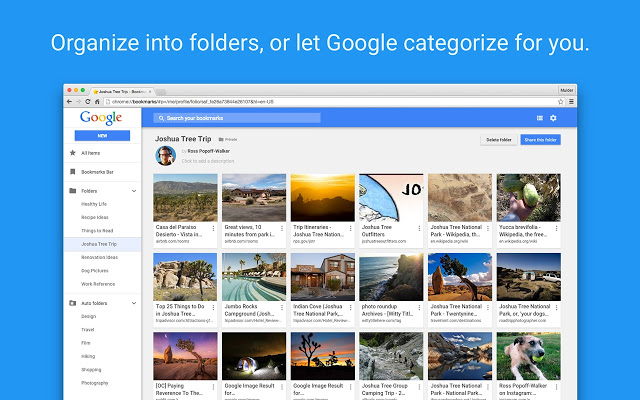Click the NEW button
This screenshot has height=400, width=640.
coord(102,136)
